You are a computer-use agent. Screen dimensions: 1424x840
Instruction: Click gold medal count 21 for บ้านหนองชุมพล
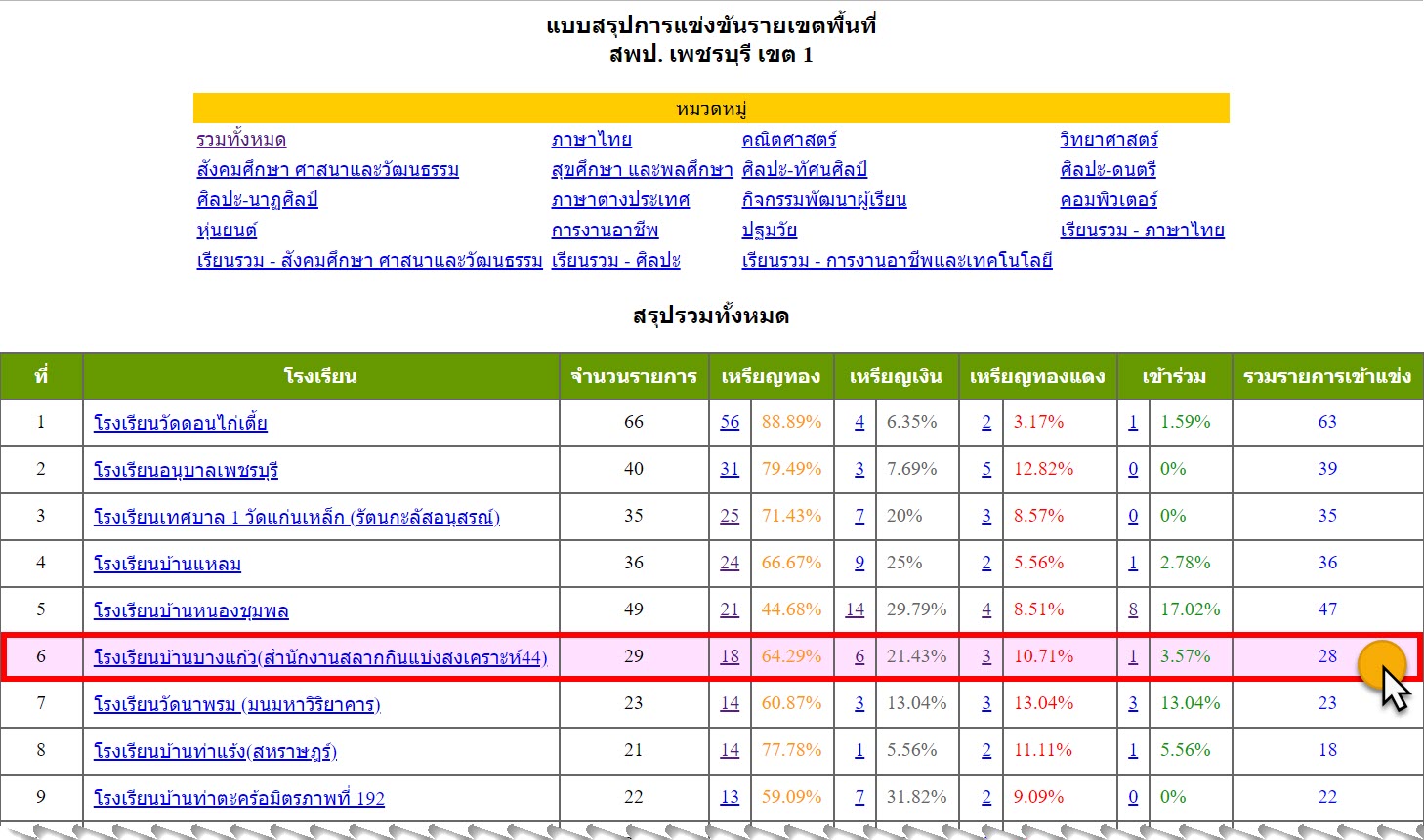[x=730, y=609]
